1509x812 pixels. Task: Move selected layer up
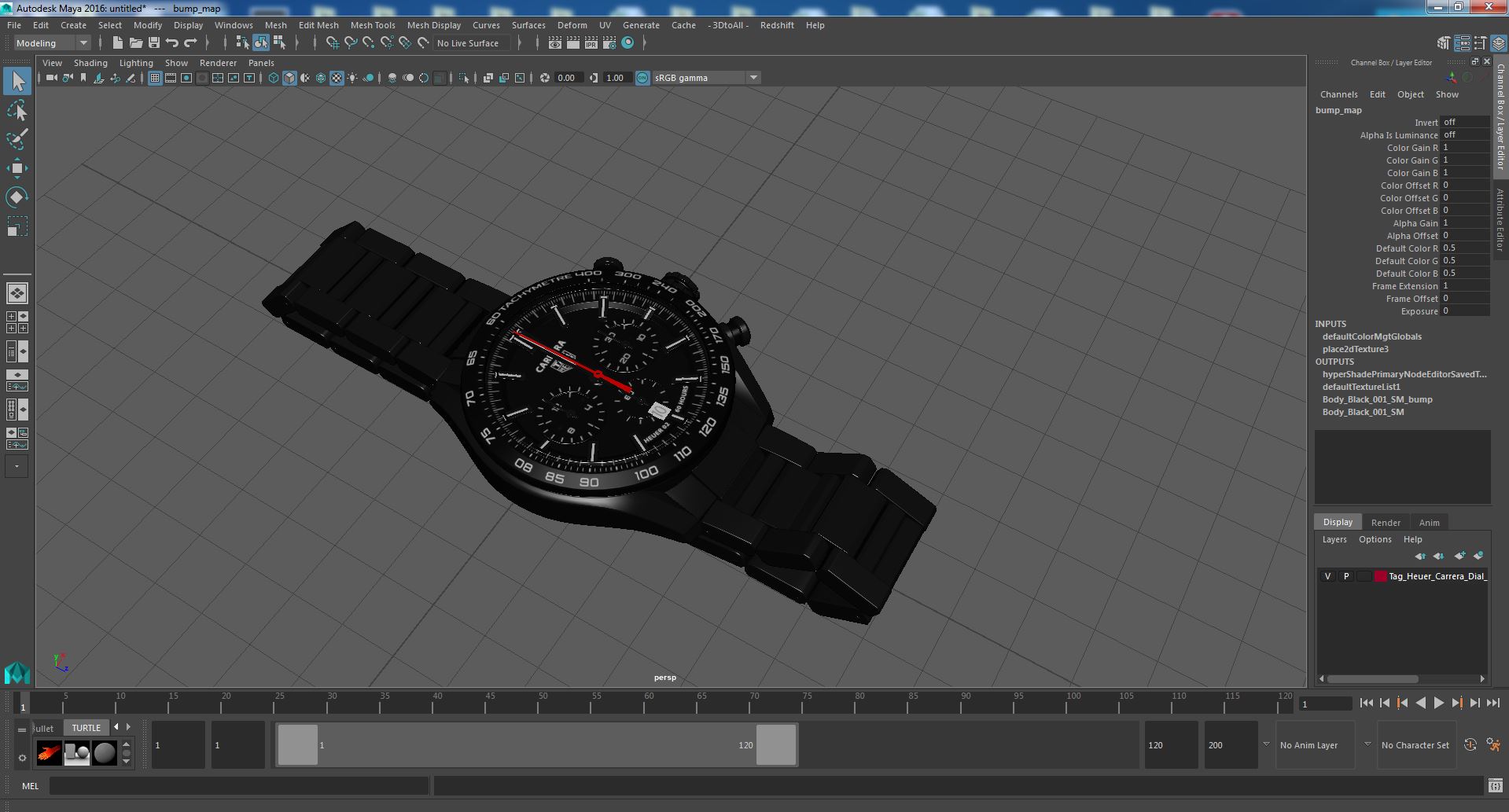[1420, 556]
